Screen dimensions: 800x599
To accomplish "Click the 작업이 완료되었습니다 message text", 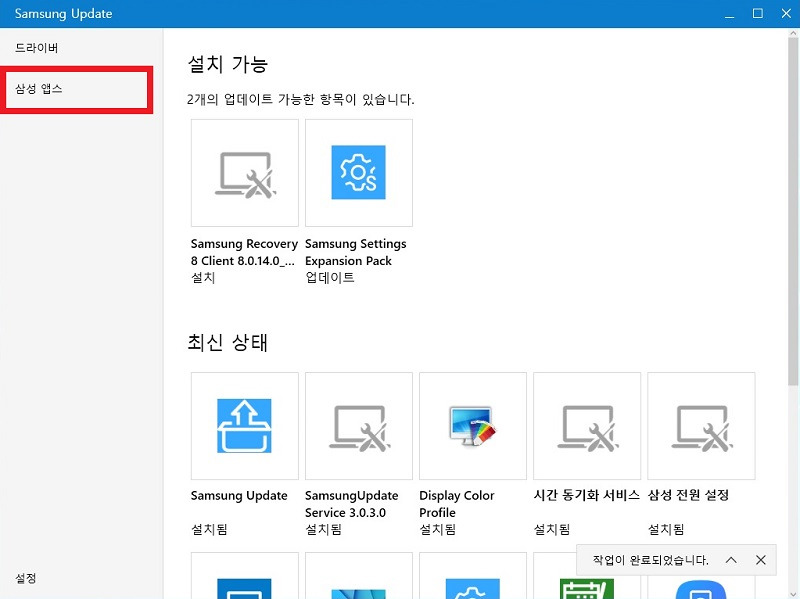I will pyautogui.click(x=651, y=560).
